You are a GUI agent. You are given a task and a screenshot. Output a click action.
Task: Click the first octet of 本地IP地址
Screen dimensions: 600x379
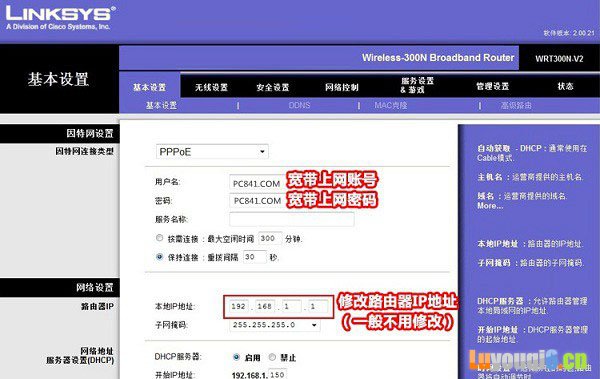tap(238, 306)
